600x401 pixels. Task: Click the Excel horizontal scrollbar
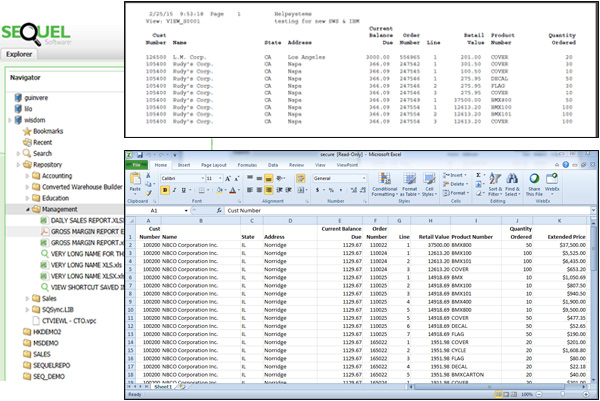(489, 387)
